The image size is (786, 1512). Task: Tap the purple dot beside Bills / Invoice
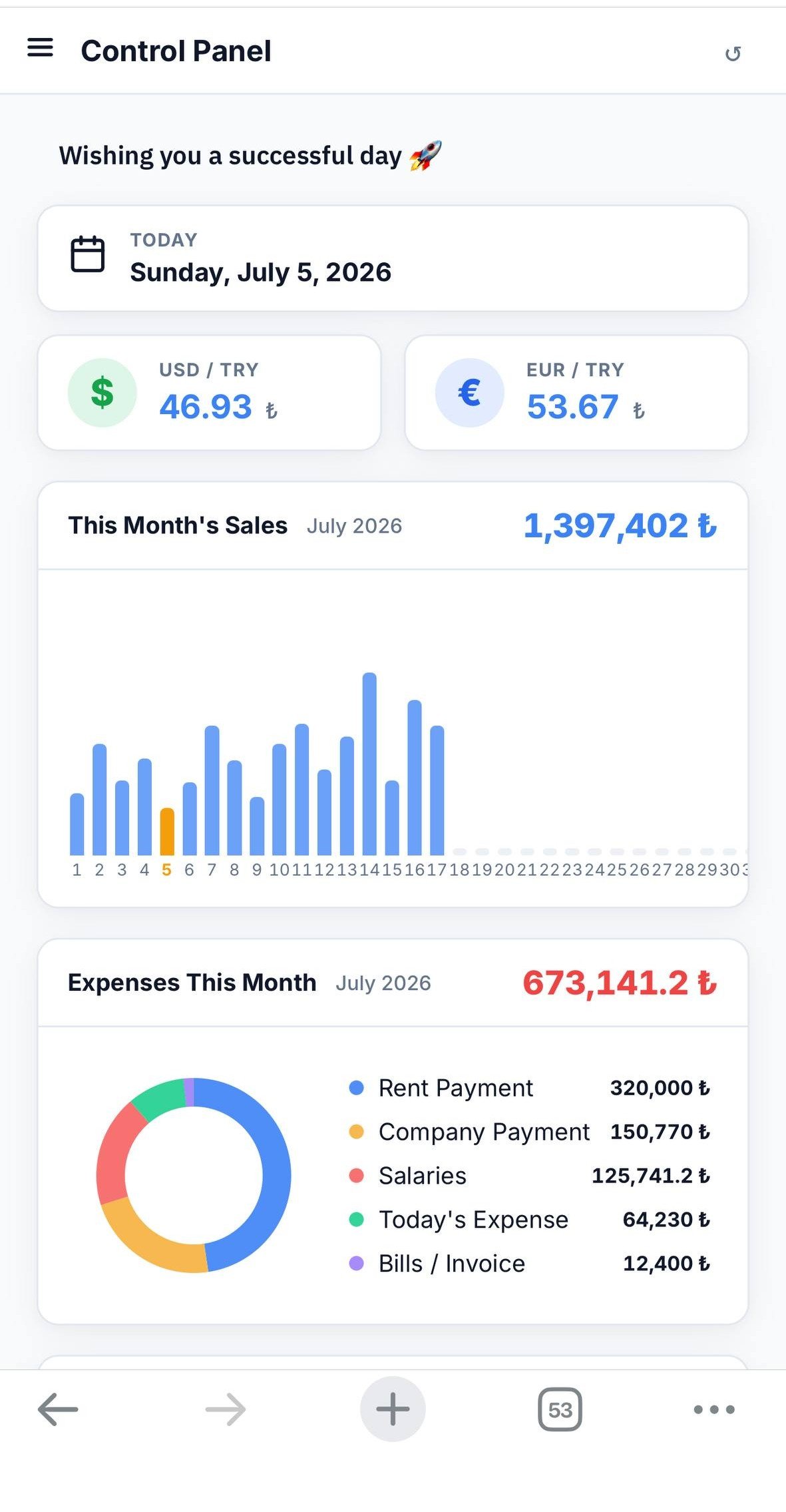pos(357,1264)
